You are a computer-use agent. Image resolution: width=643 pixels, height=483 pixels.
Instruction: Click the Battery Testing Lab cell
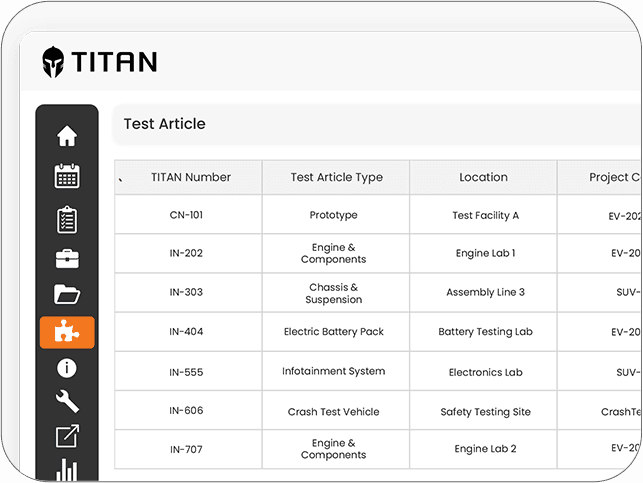pyautogui.click(x=483, y=331)
